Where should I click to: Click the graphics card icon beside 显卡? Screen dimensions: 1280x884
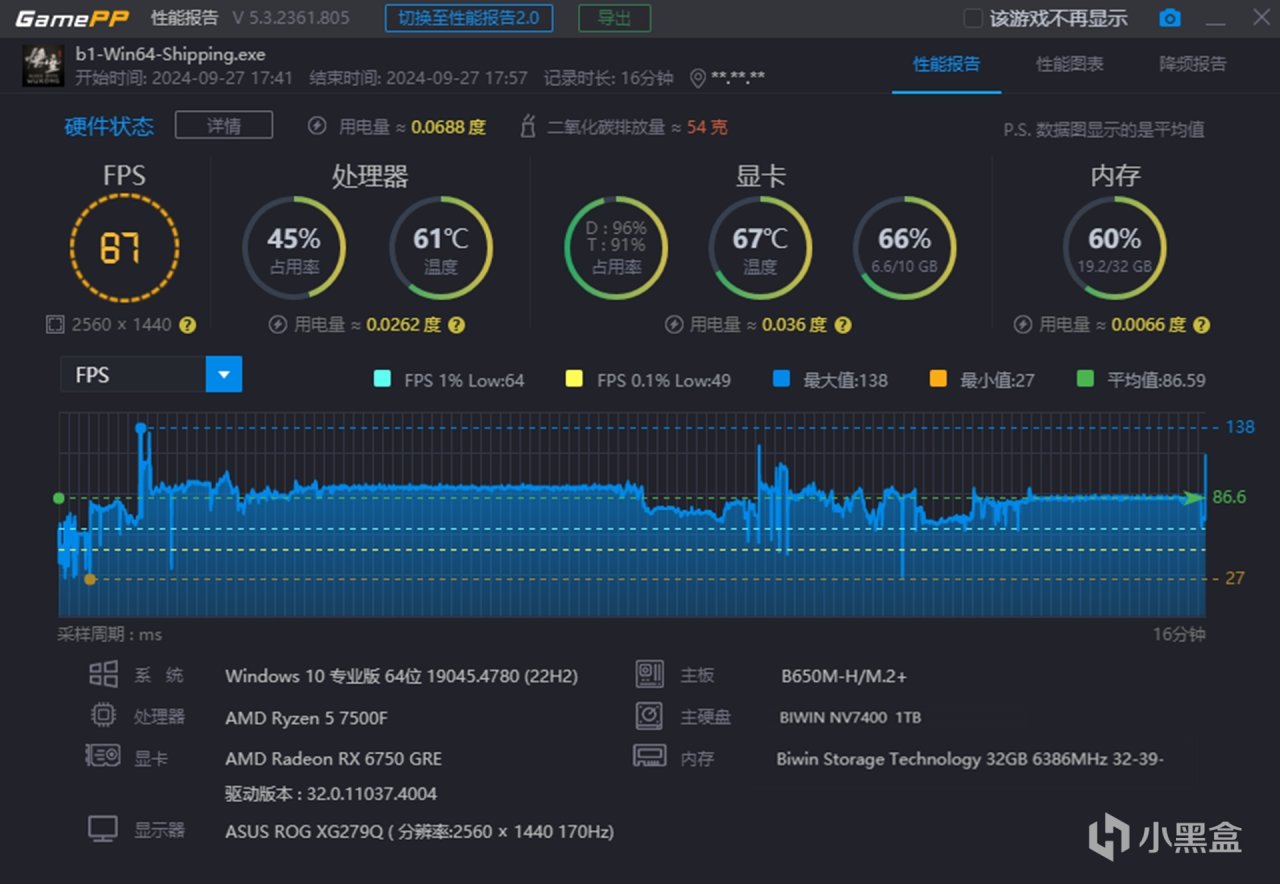pos(103,756)
